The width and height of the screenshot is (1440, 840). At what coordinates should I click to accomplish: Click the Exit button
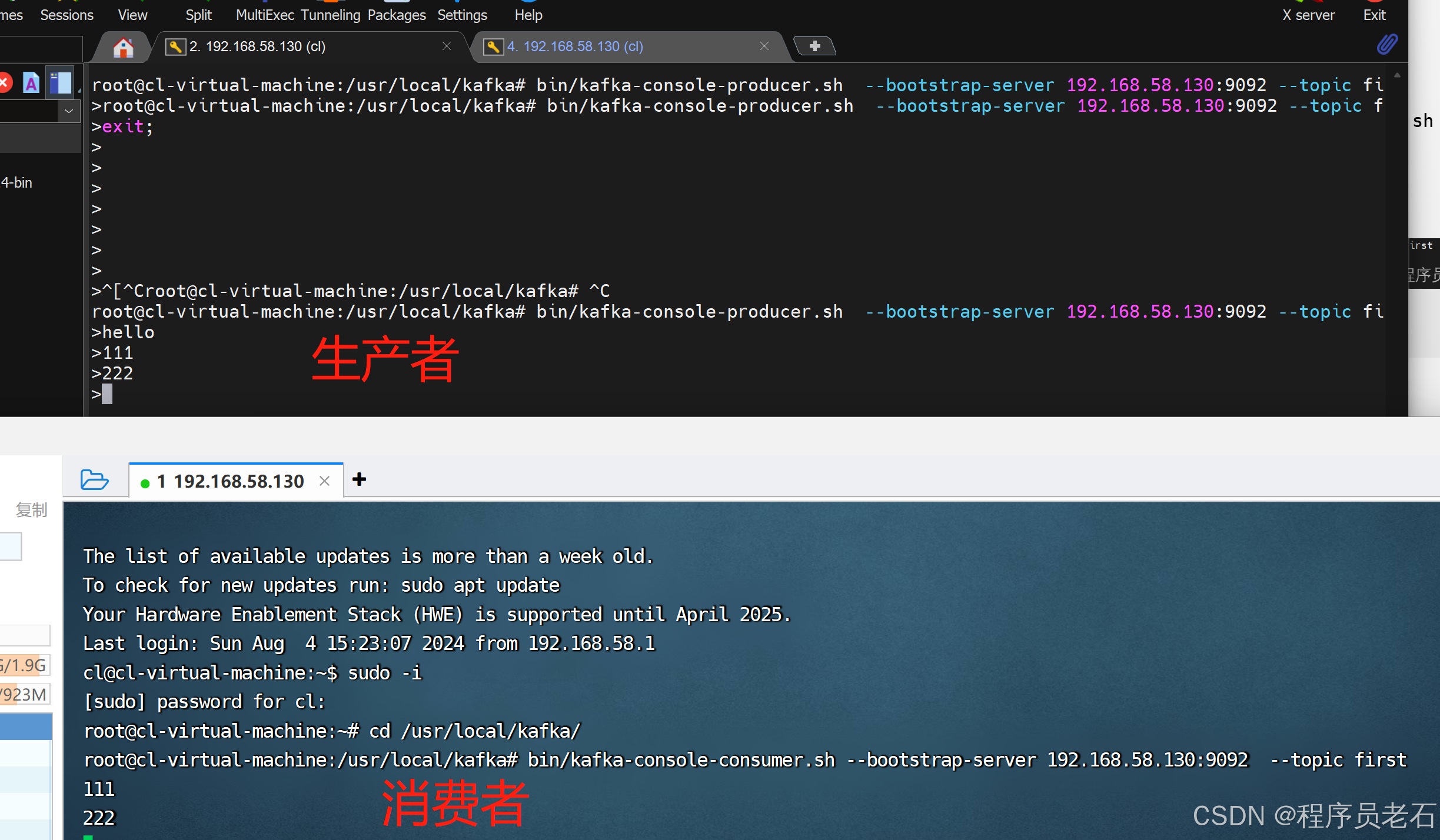pos(1374,15)
